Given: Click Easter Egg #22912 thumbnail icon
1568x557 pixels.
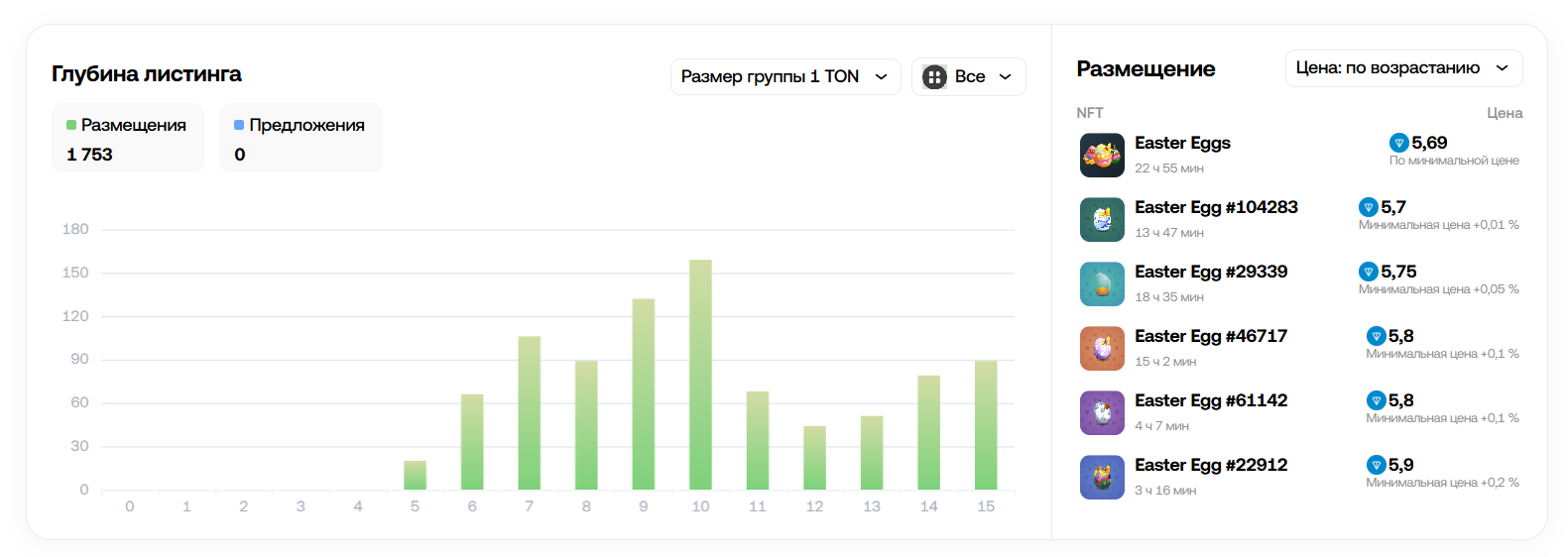Looking at the screenshot, I should pyautogui.click(x=1102, y=478).
